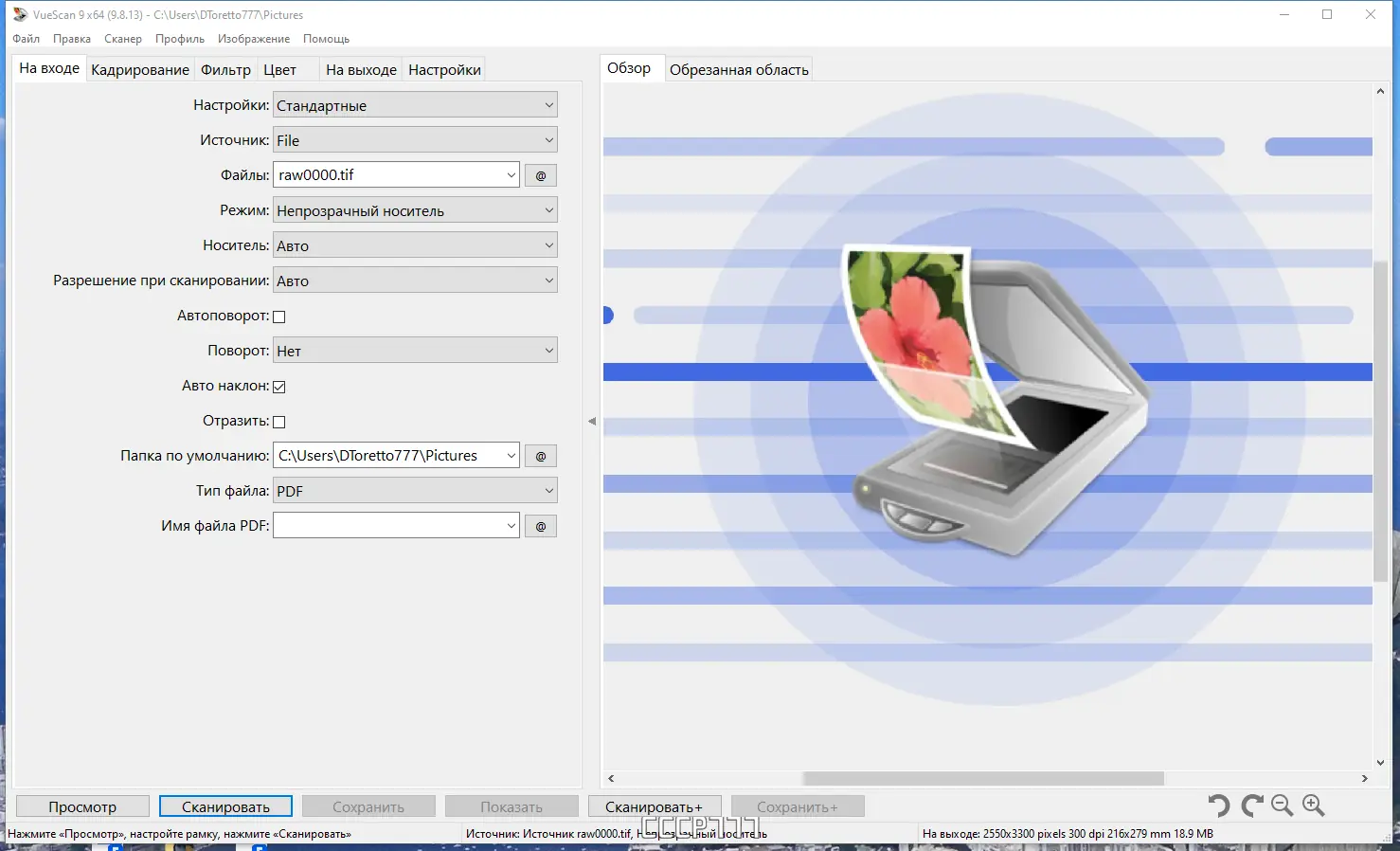Click the preview vertical scrollbar thumb
Screen dimensions: 1400x851
coord(1380,422)
